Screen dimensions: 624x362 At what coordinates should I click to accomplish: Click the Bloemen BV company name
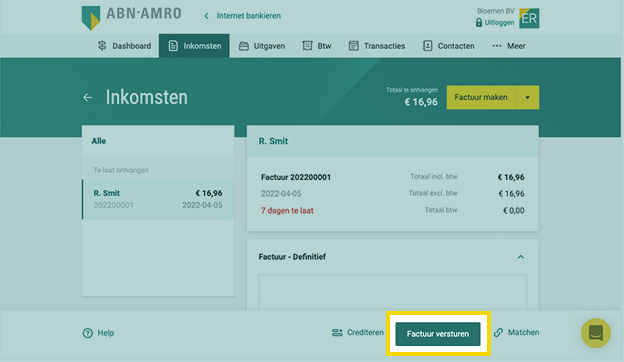(495, 11)
